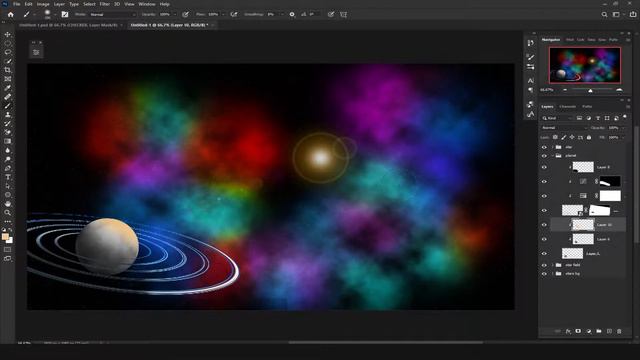This screenshot has height=360, width=640.
Task: Select the Frame tool
Action: pyautogui.click(x=8, y=79)
